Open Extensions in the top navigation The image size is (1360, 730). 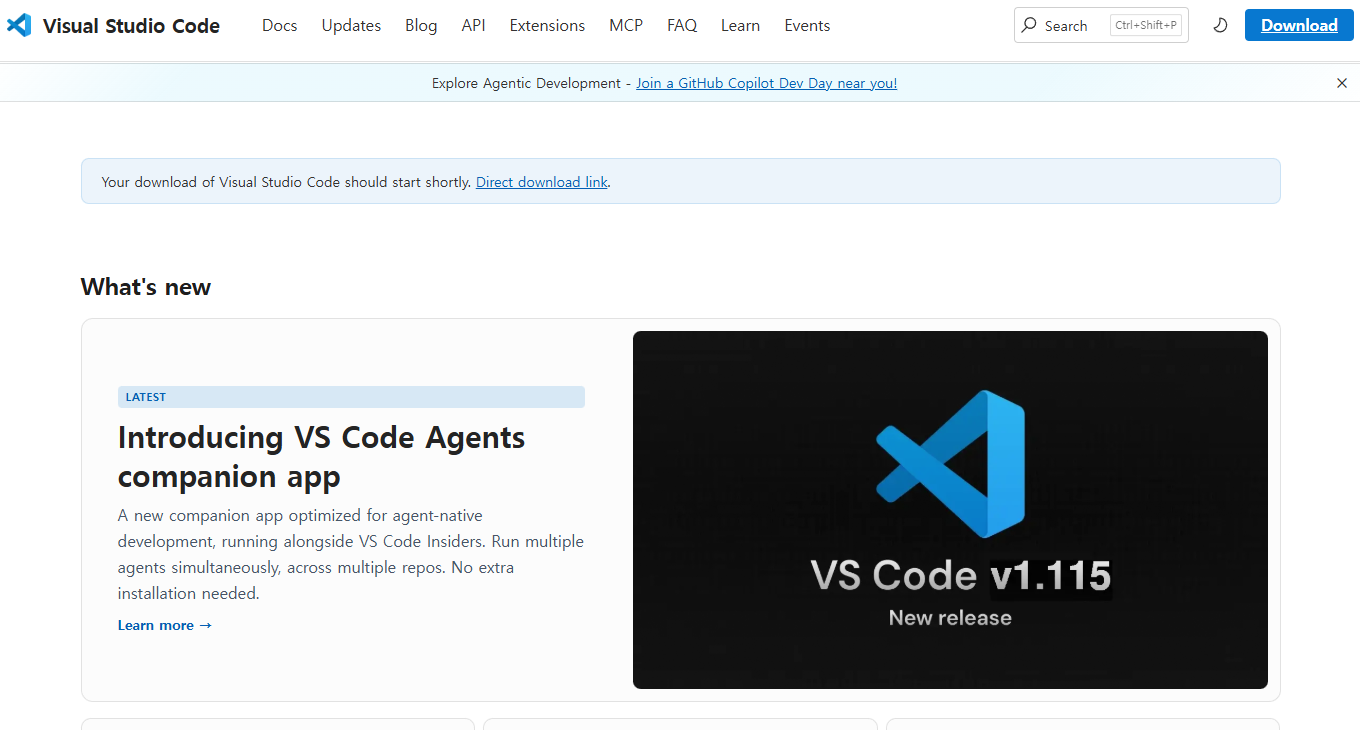click(547, 25)
